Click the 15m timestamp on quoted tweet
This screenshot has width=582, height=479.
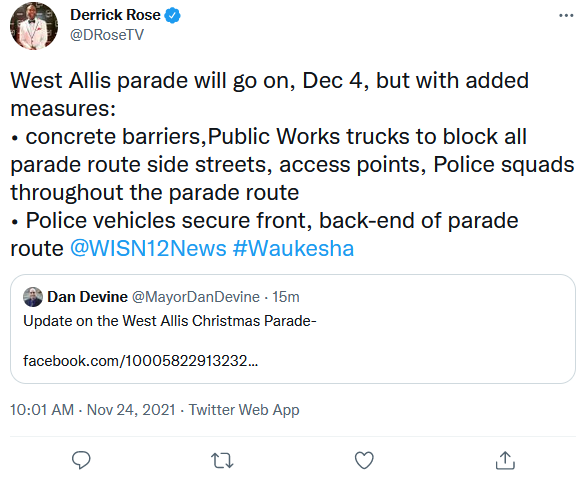pyautogui.click(x=286, y=297)
